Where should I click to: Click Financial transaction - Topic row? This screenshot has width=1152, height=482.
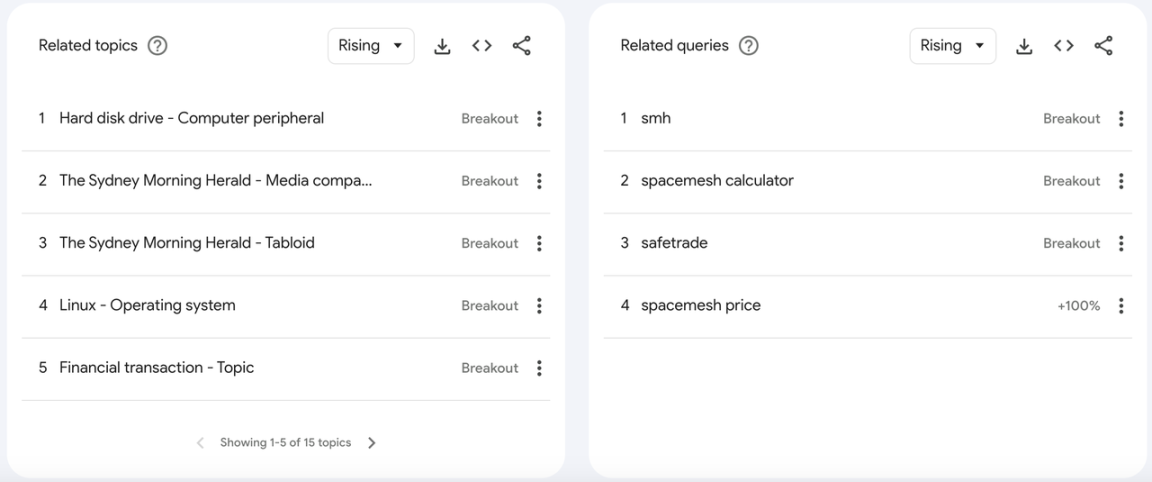[x=157, y=368]
